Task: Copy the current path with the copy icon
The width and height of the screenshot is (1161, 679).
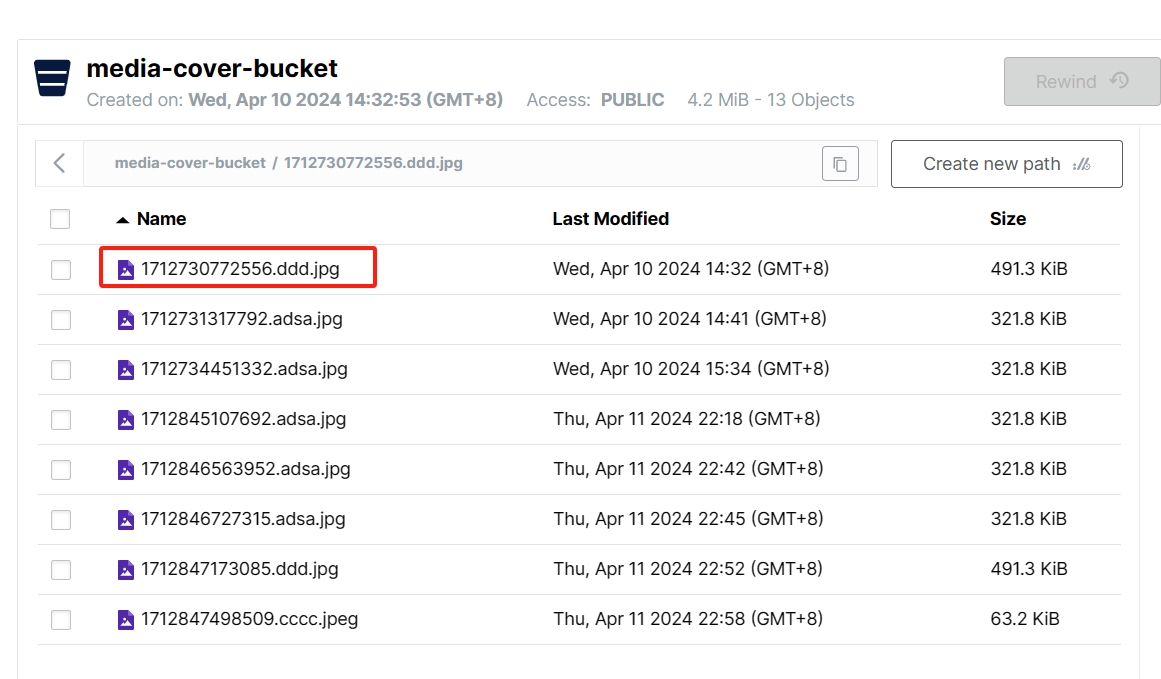Action: [x=840, y=164]
